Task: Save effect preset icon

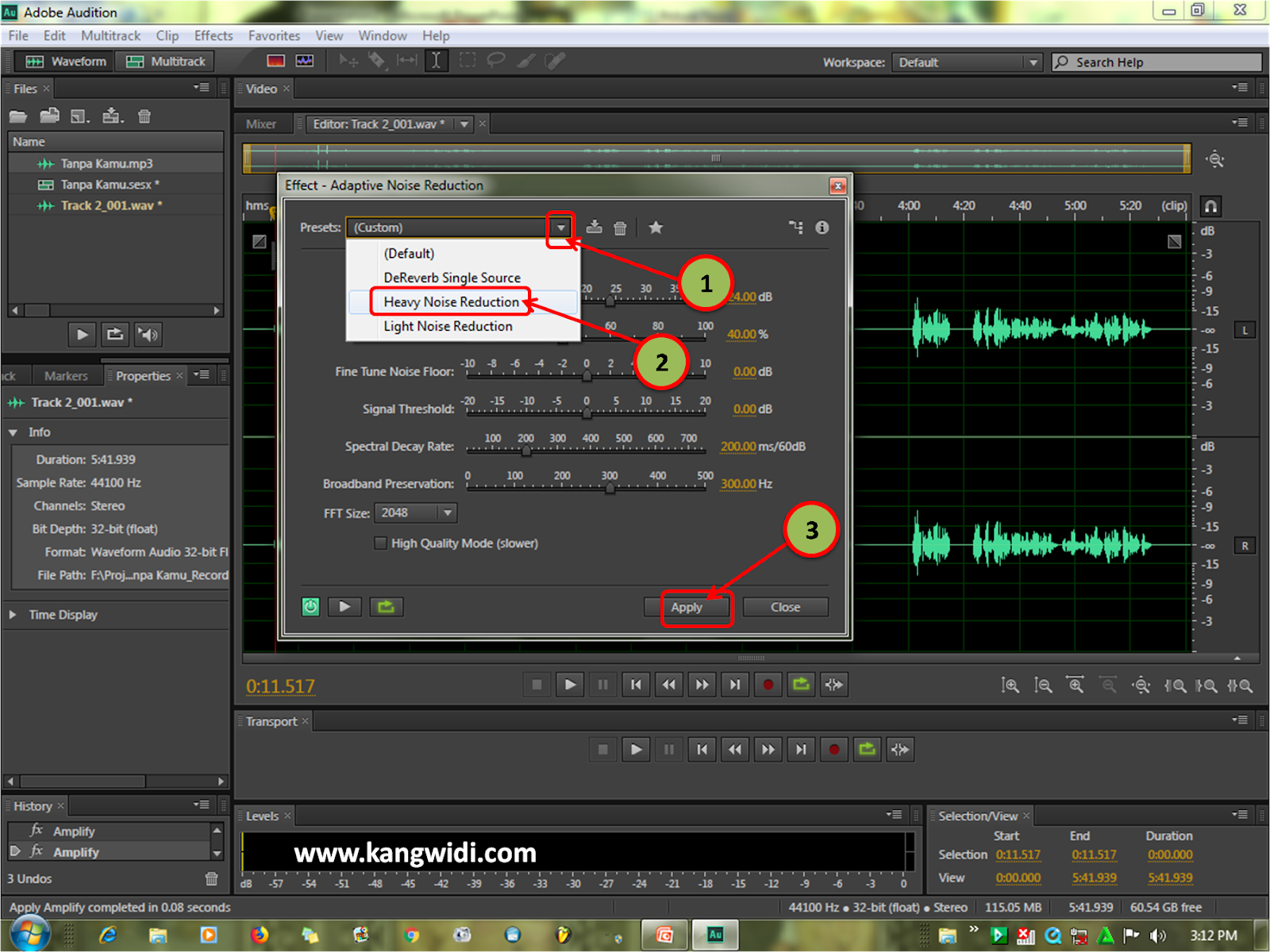Action: tap(594, 228)
